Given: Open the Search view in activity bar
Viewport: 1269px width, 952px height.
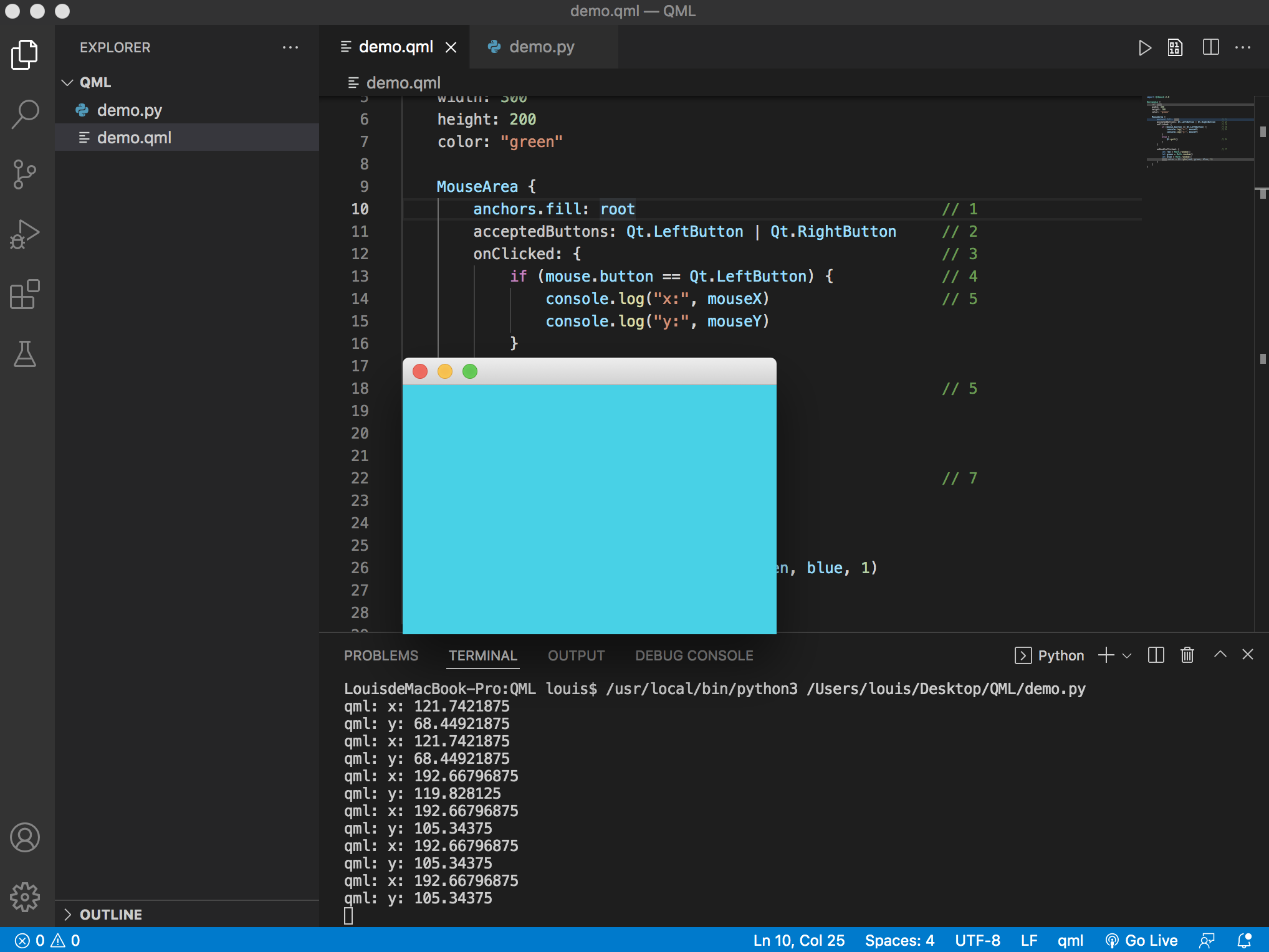Looking at the screenshot, I should pos(25,114).
